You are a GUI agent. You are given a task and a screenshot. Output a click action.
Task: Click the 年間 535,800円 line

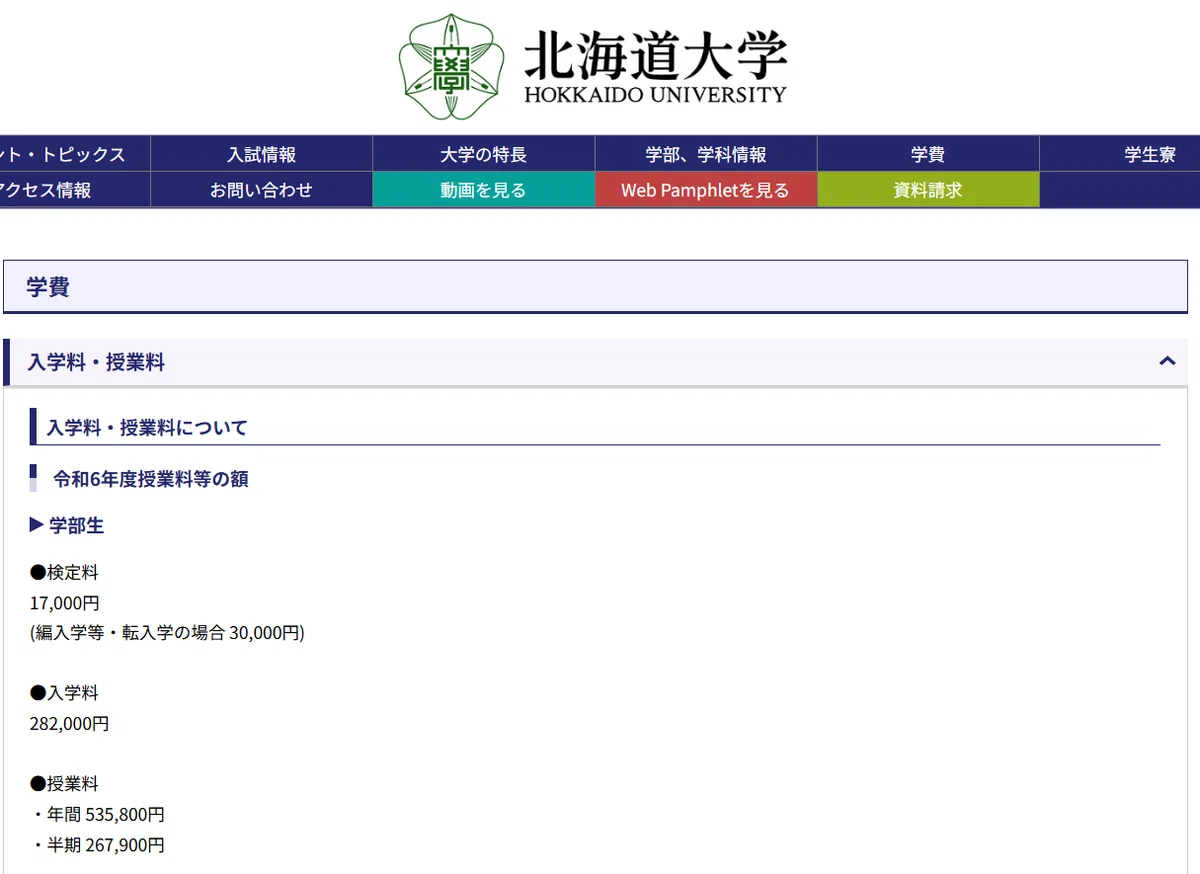98,815
